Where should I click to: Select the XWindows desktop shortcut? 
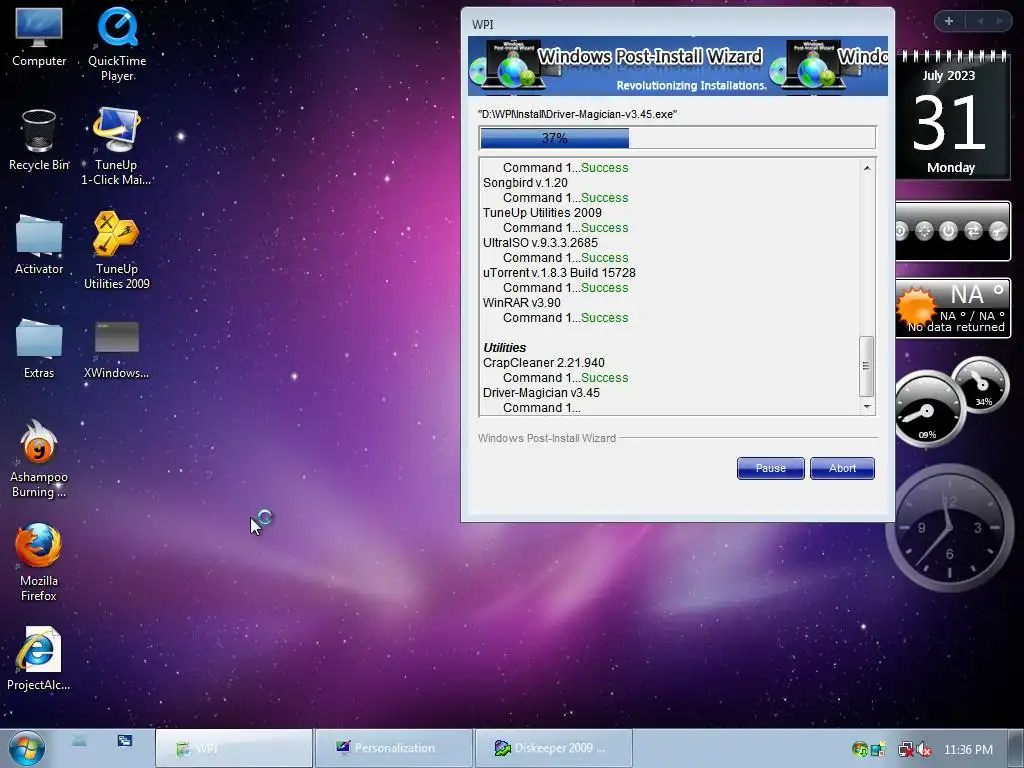click(116, 350)
